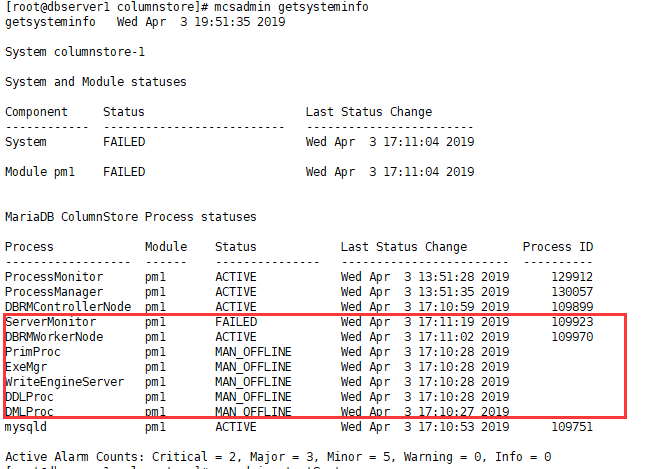The width and height of the screenshot is (659, 469).
Task: Click the heading 'System and Module statuses'
Action: tap(95, 82)
